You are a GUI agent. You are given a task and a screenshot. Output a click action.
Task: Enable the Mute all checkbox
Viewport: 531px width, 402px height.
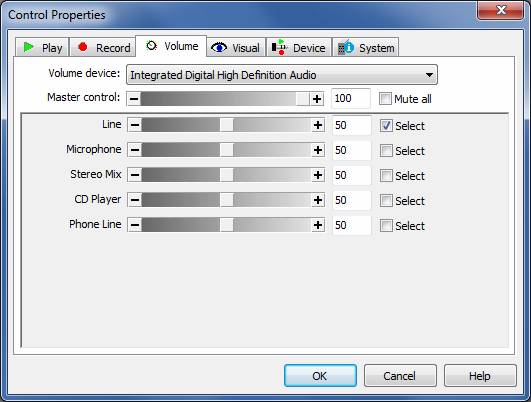(x=385, y=99)
